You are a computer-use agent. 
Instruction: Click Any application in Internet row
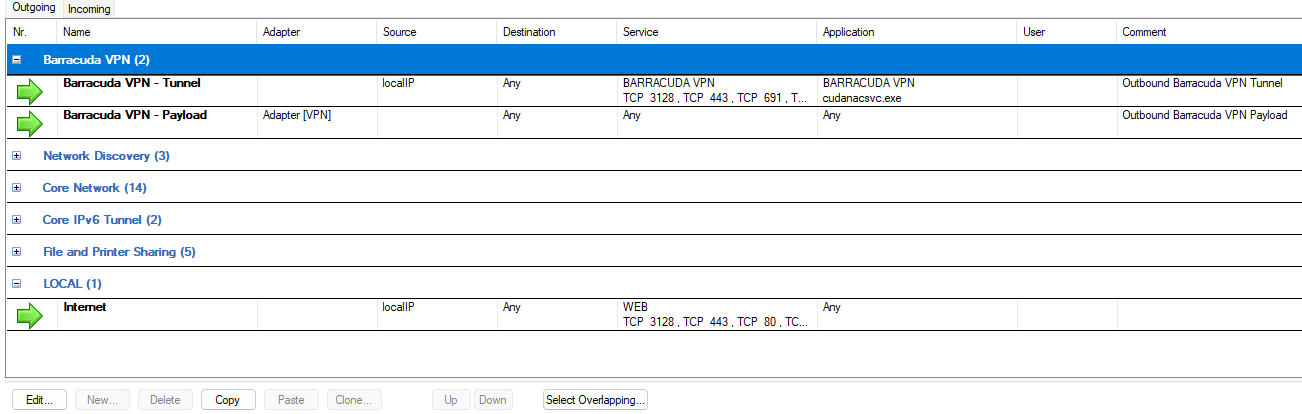pos(832,307)
